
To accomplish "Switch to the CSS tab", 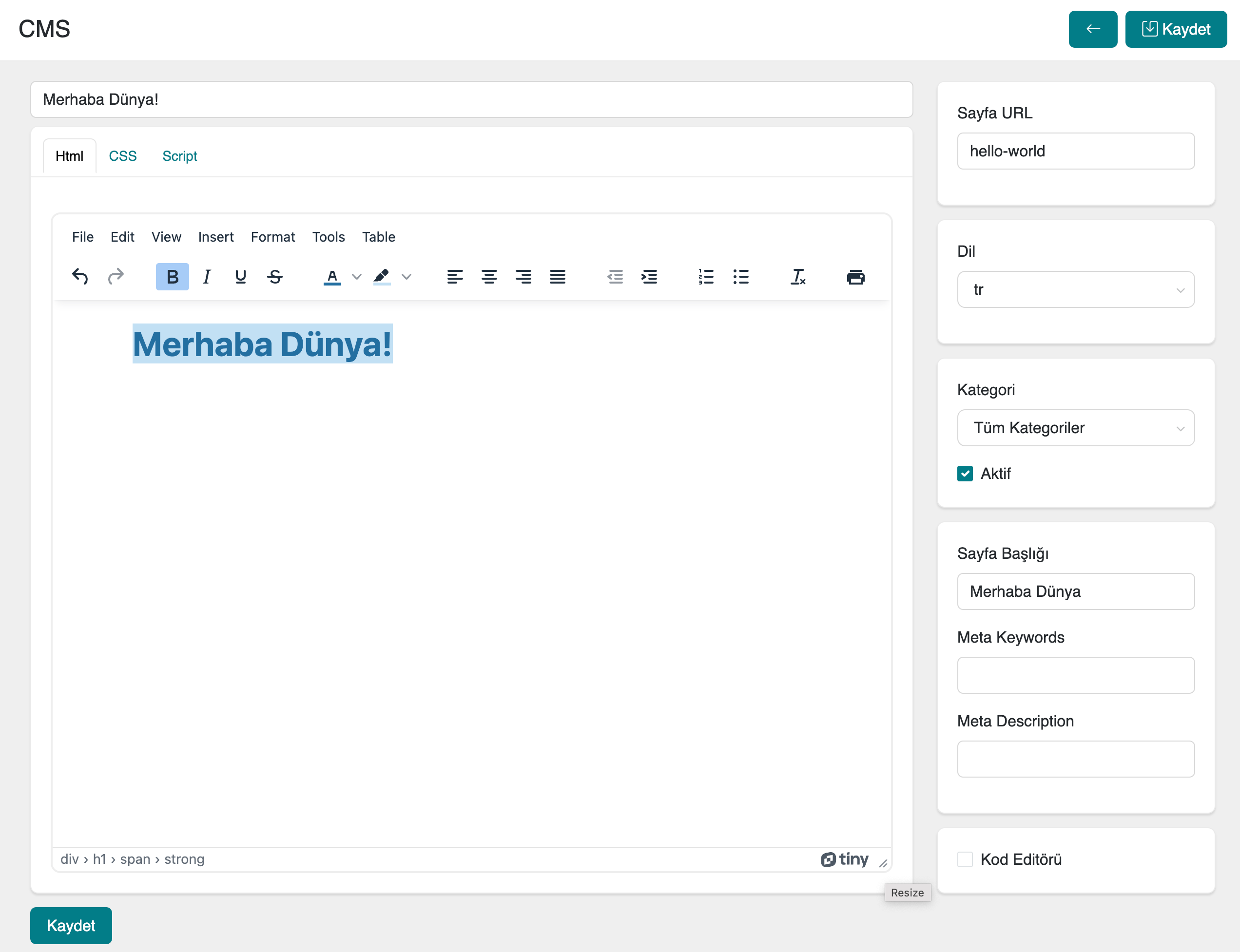I will point(122,156).
